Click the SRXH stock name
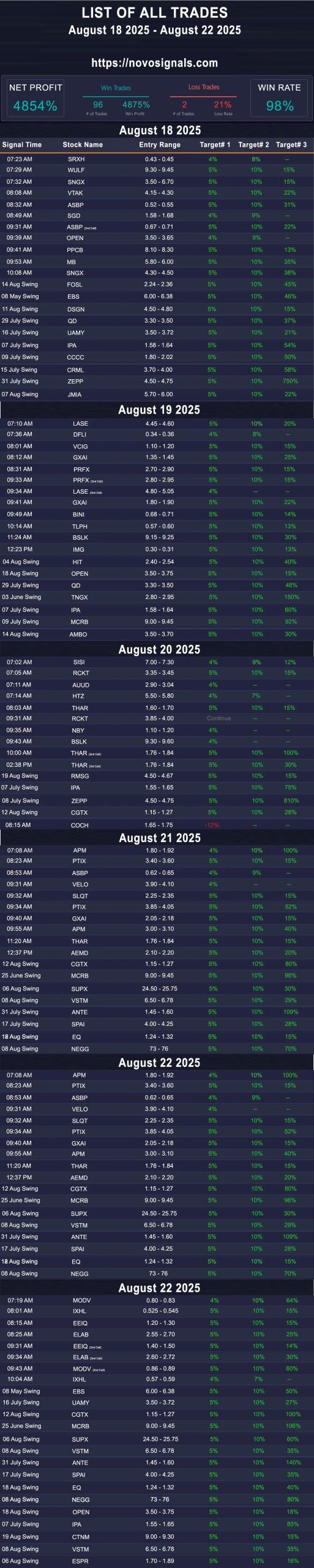This screenshot has width=314, height=1568. [x=76, y=159]
